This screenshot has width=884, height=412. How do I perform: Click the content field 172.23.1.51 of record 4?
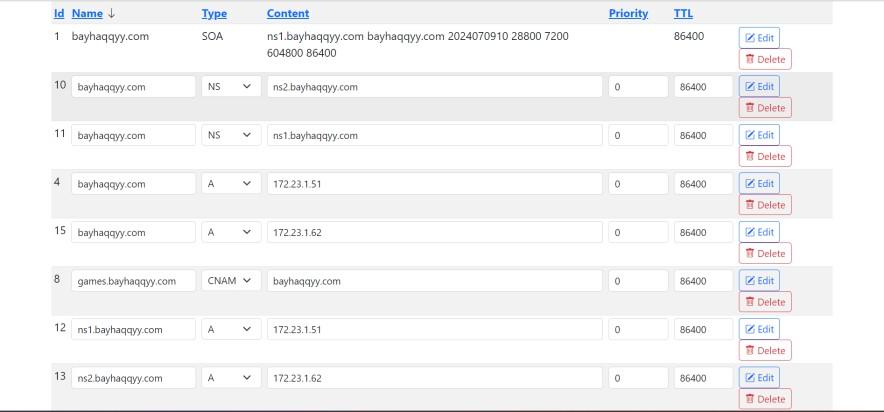coord(435,184)
